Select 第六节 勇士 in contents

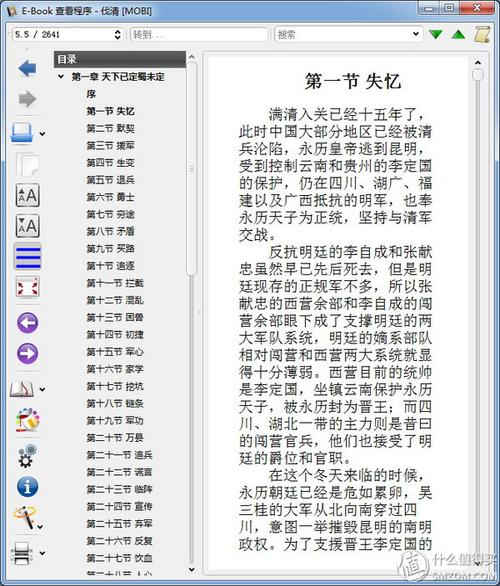110,197
